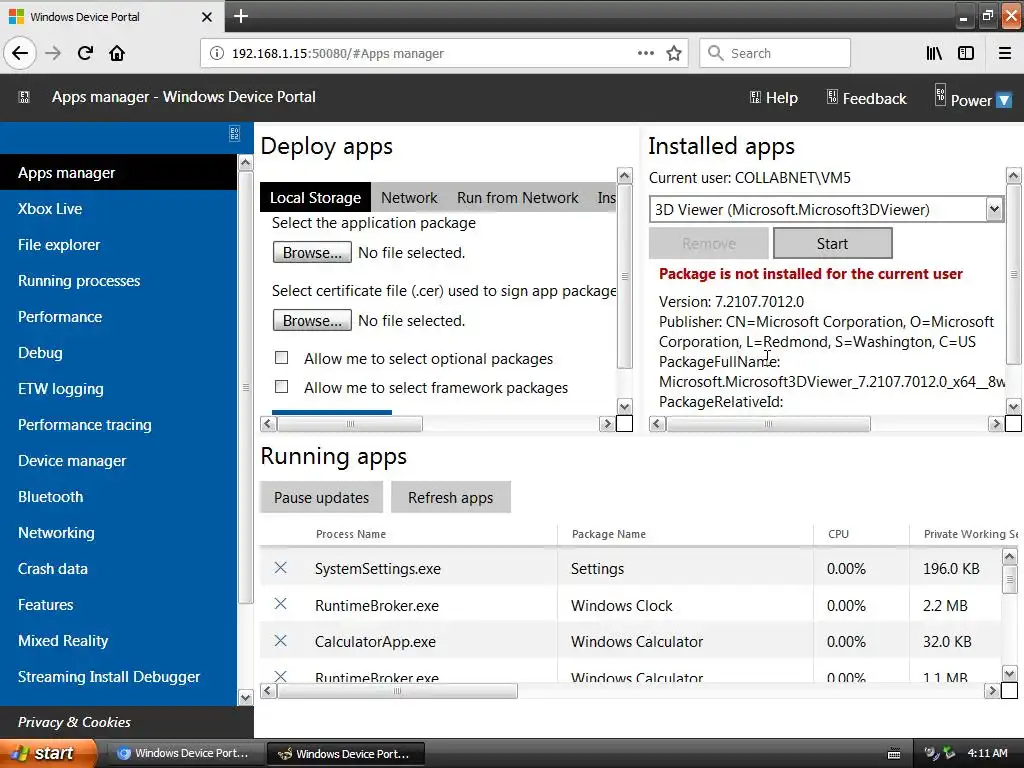Open Feedback in the portal header
Screen dimensions: 1024x768
tap(866, 98)
